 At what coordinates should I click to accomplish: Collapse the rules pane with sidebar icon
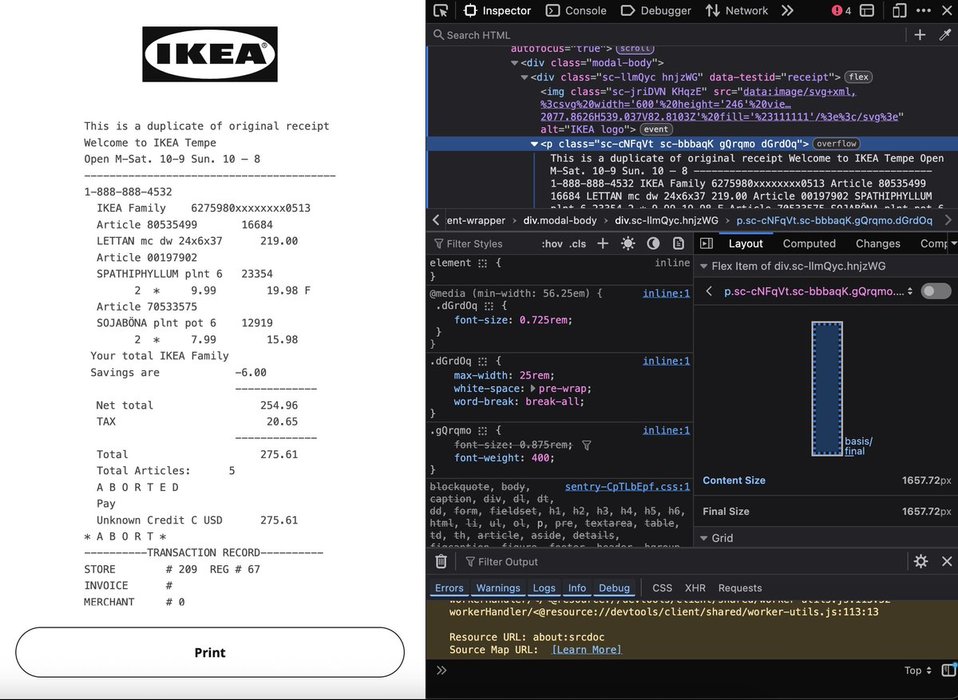pyautogui.click(x=706, y=243)
